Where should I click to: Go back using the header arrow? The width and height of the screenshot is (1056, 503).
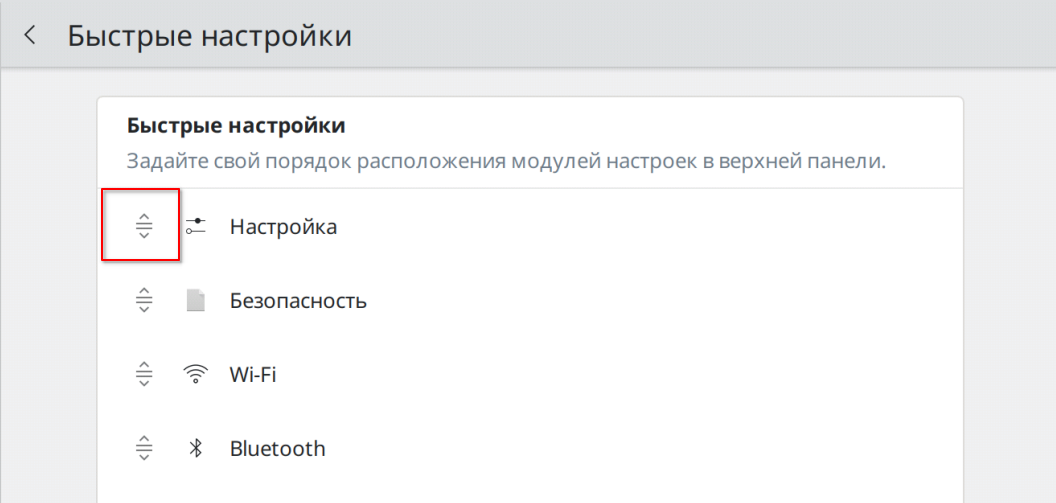(30, 36)
